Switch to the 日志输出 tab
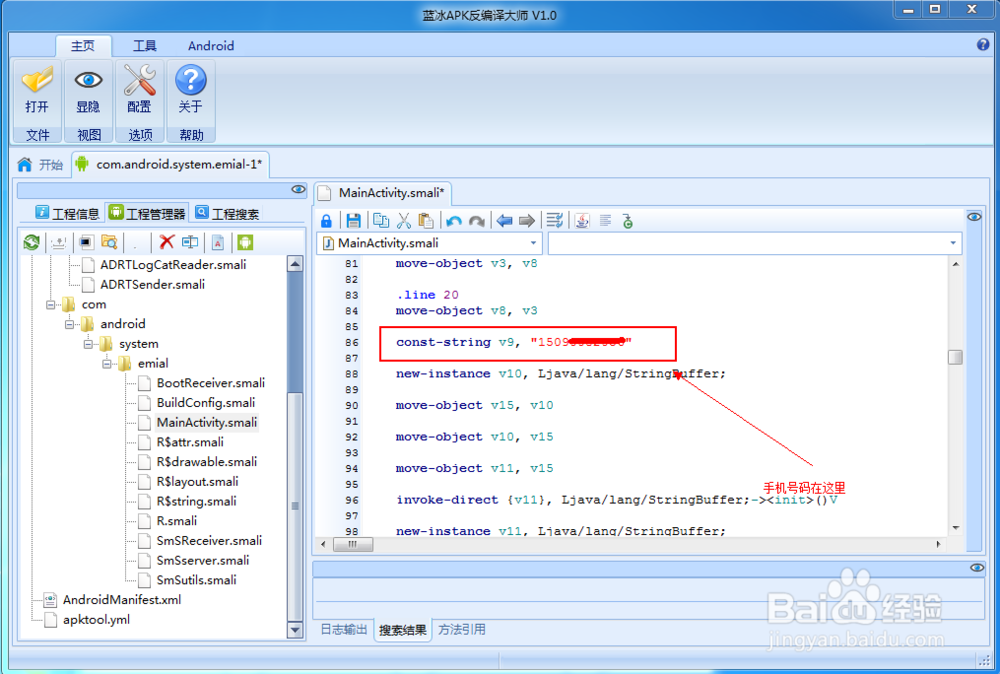Image resolution: width=1000 pixels, height=674 pixels. click(344, 629)
